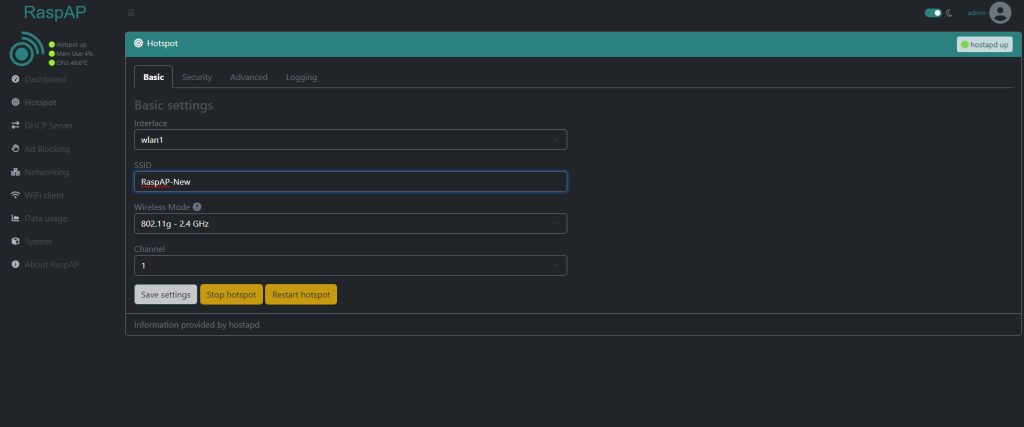Expand the Interface wlan1 dropdown
Screen dimensions: 1024x427
coord(350,140)
